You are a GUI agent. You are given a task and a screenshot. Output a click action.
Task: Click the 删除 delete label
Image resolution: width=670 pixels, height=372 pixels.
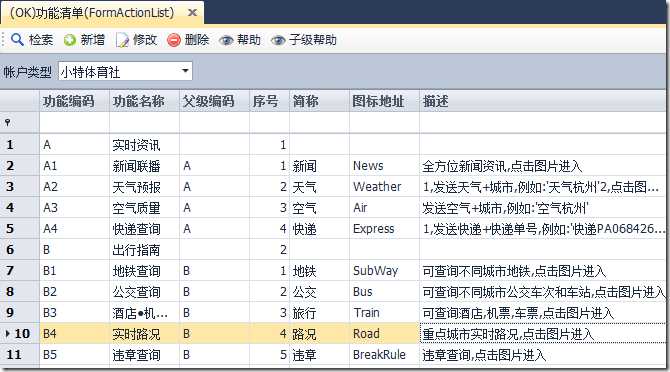click(x=197, y=40)
